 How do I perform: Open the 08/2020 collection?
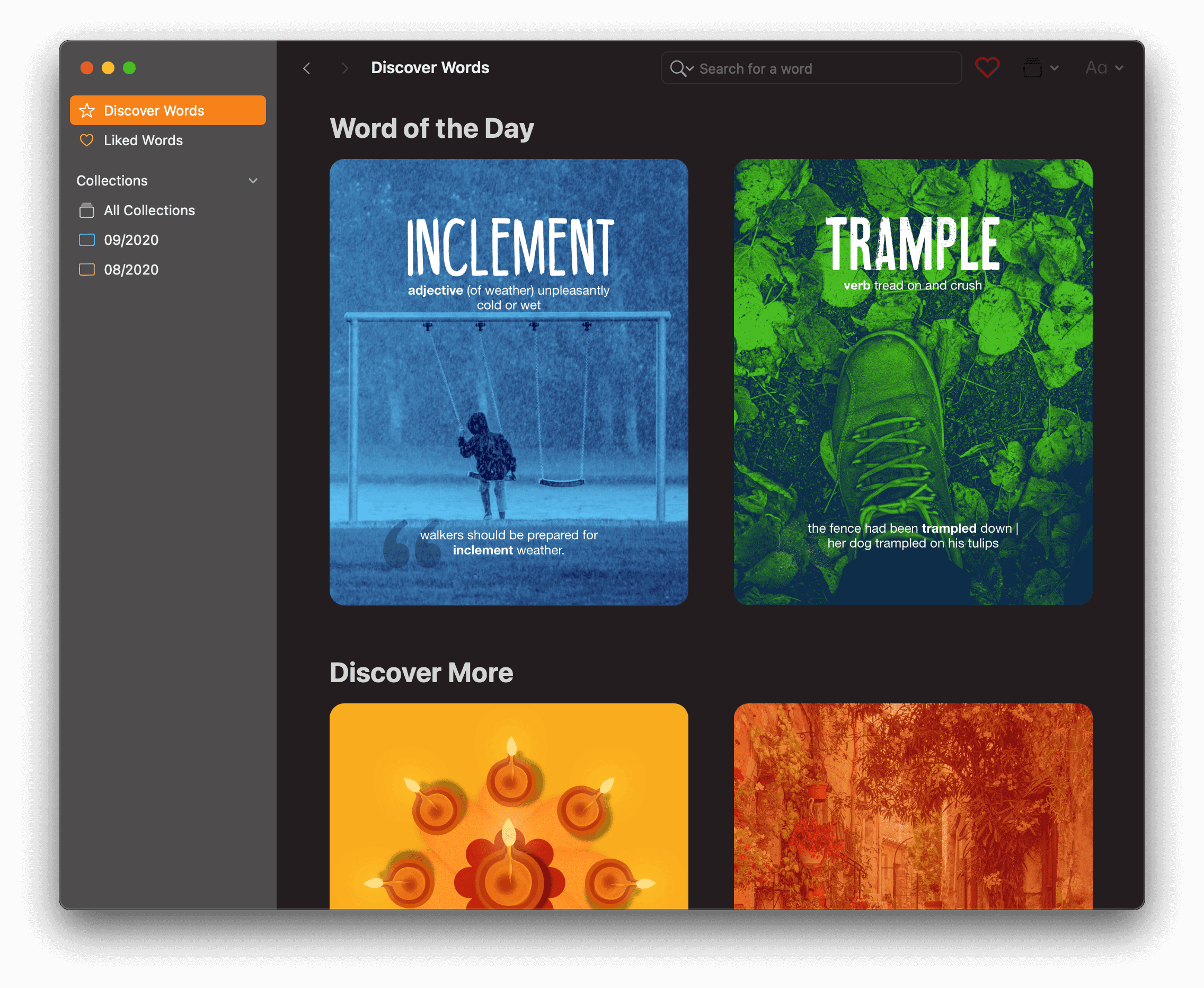(131, 269)
